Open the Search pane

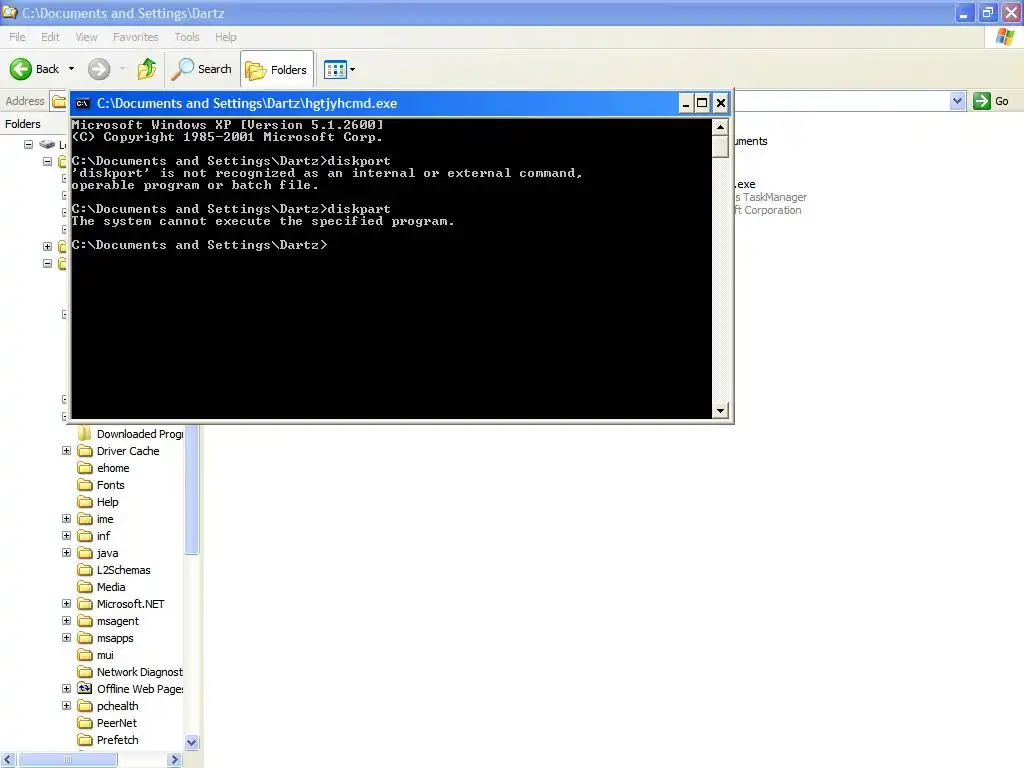(x=202, y=69)
